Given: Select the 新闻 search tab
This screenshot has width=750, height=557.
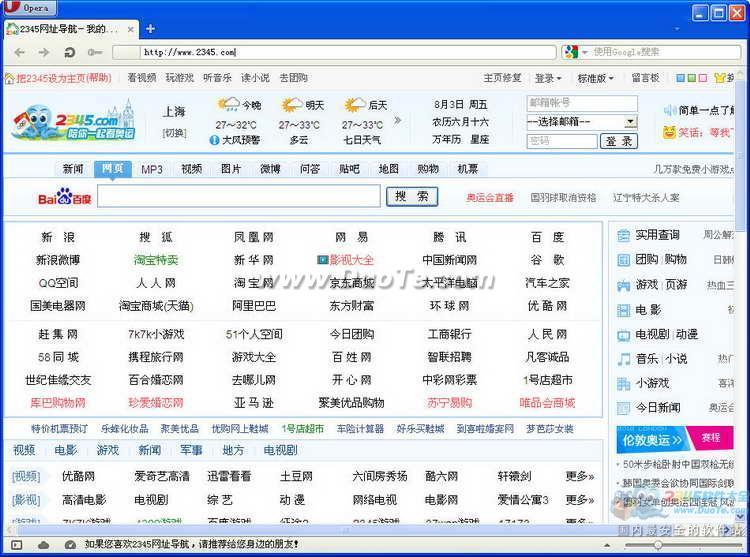Looking at the screenshot, I should pyautogui.click(x=73, y=169).
